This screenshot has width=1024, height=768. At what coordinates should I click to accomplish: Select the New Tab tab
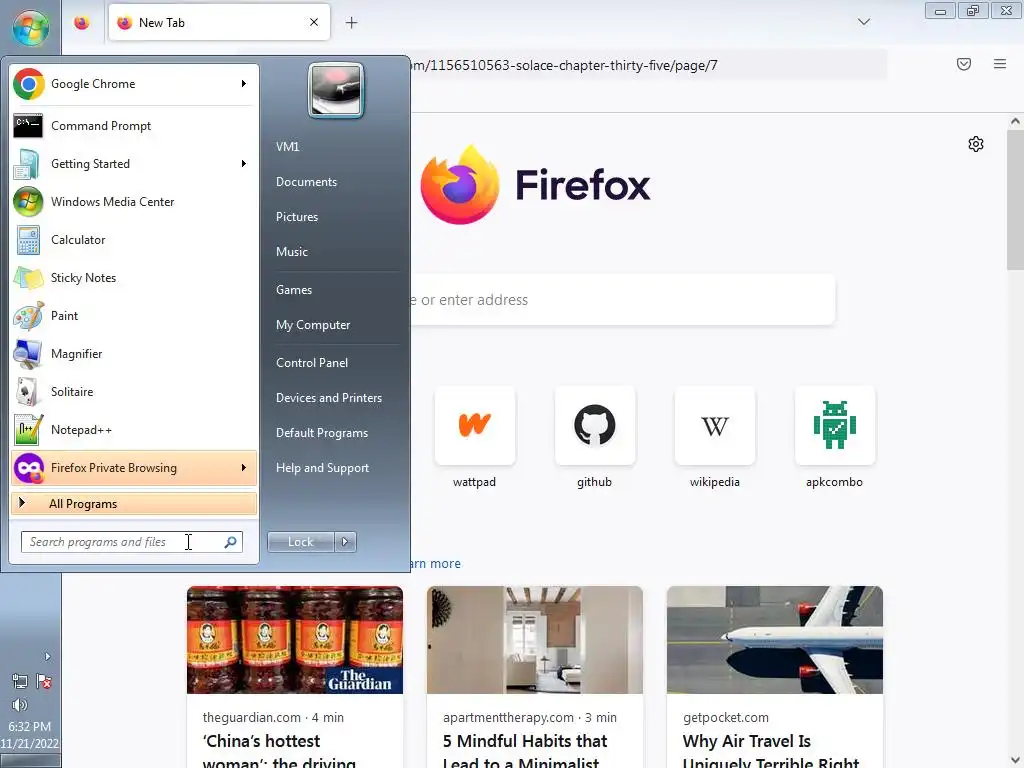[219, 23]
